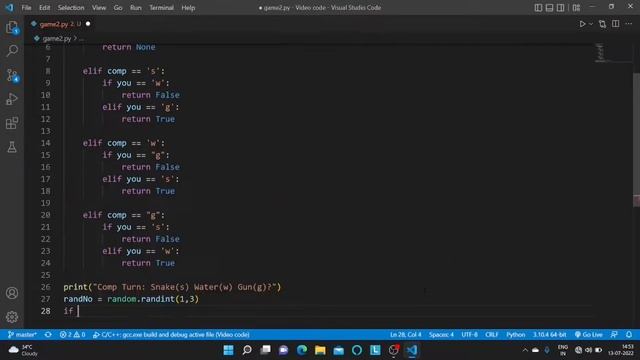Open errors and warnings count in status bar
The width and height of the screenshot is (640, 360).
72,335
